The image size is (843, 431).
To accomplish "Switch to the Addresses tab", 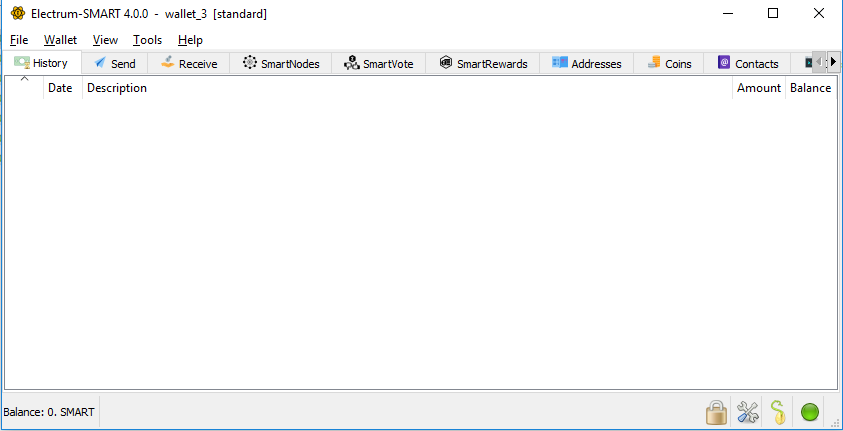I will [x=587, y=63].
